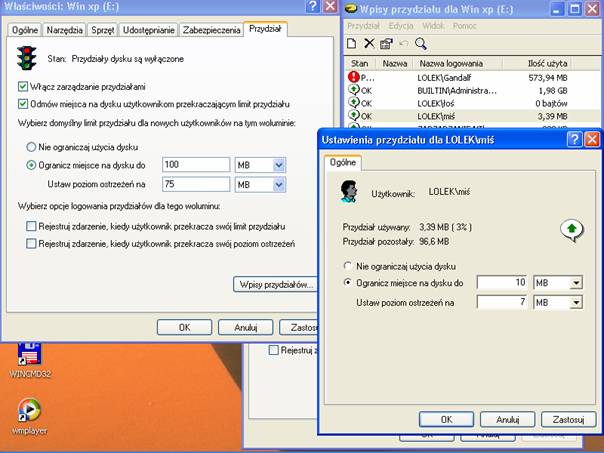Viewport: 604px width, 453px height.
Task: Open Widok menu in quota entries window
Action: click(x=433, y=26)
